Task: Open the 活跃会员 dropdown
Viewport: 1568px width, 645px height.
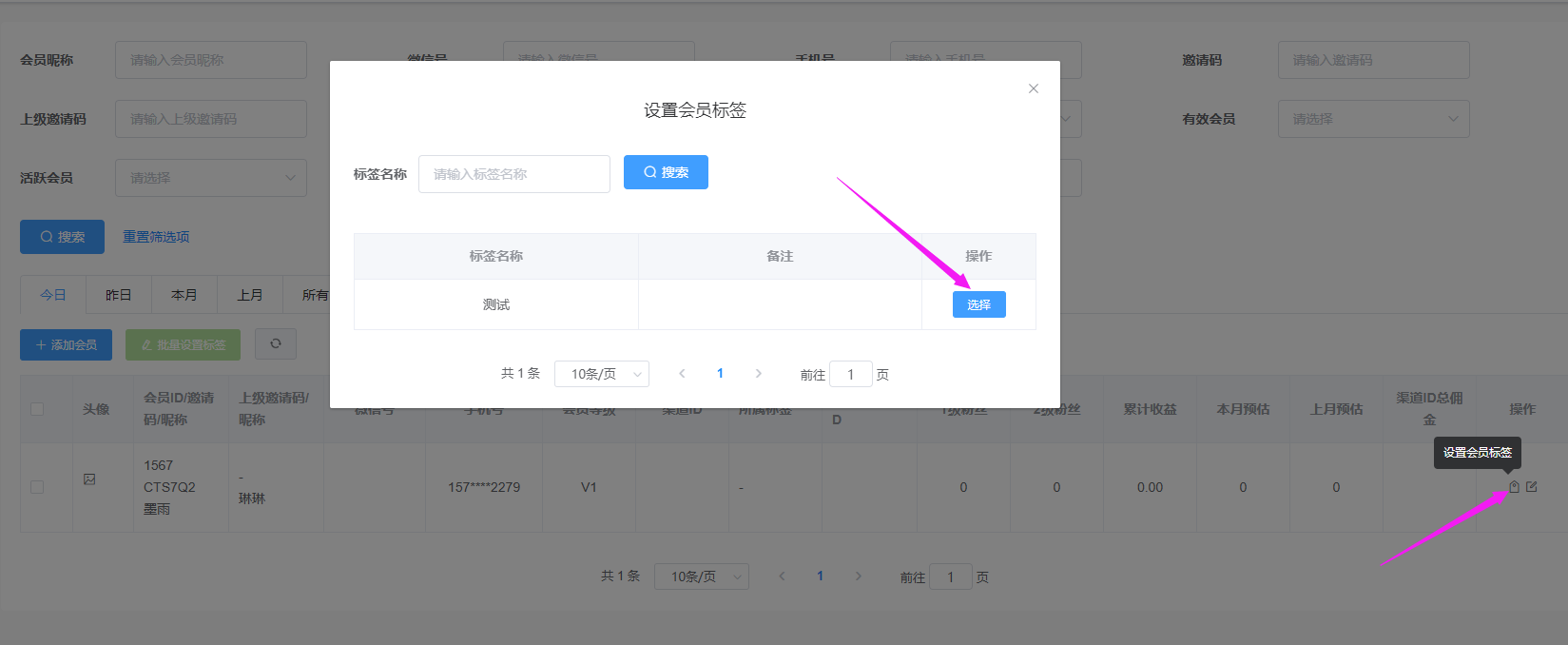Action: [x=211, y=178]
